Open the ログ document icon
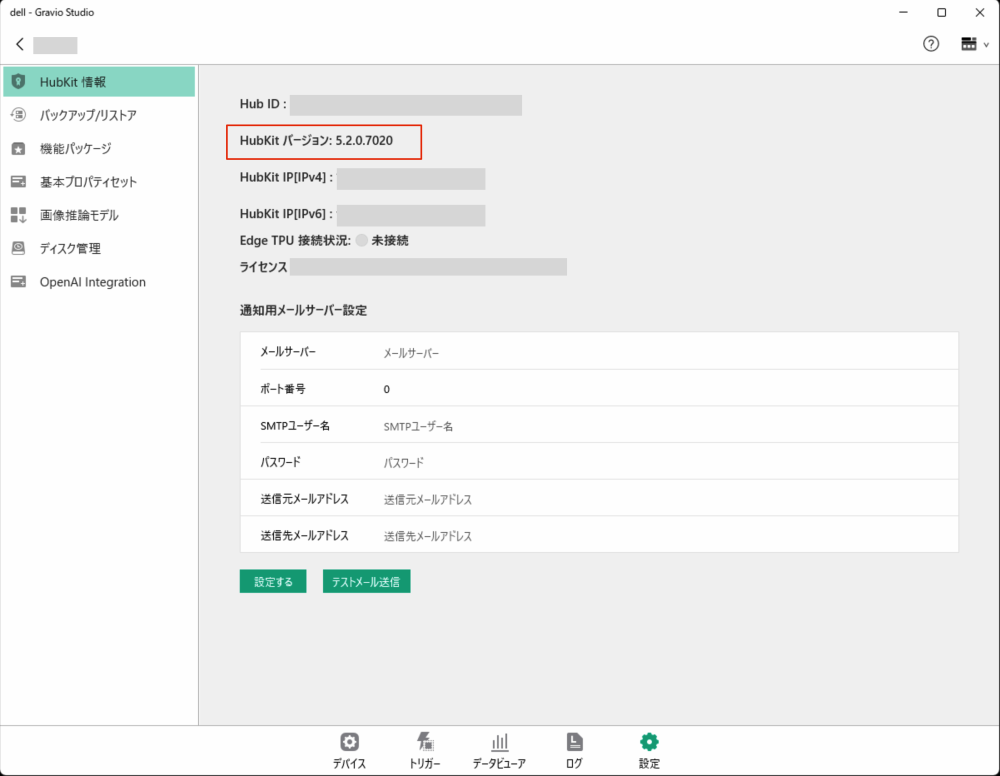The image size is (1000, 776). (x=574, y=742)
